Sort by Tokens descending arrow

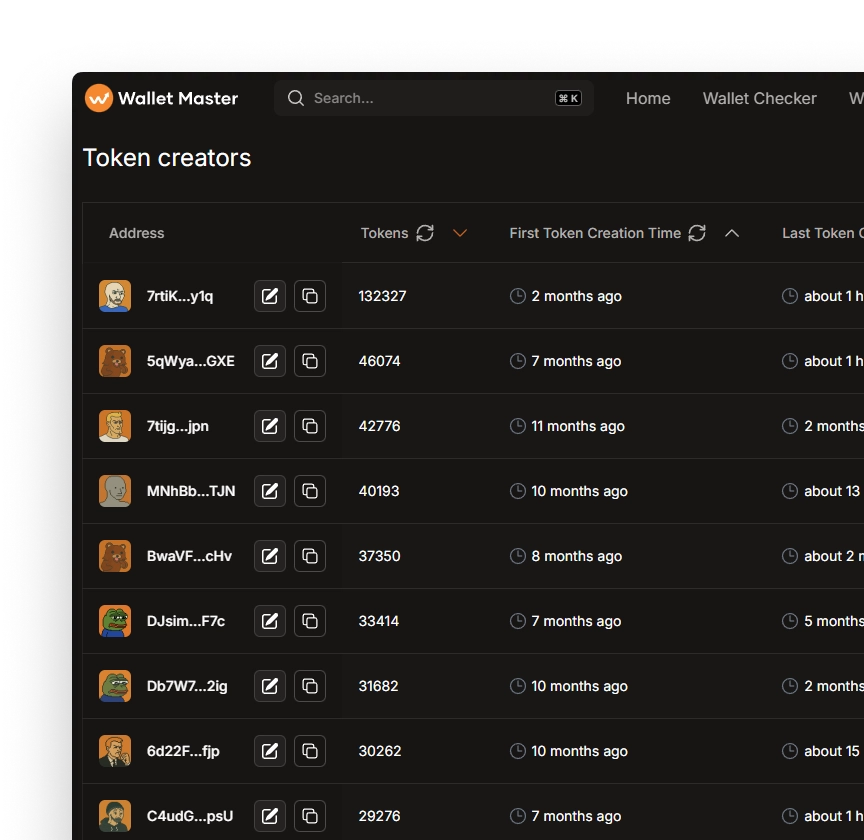(460, 233)
